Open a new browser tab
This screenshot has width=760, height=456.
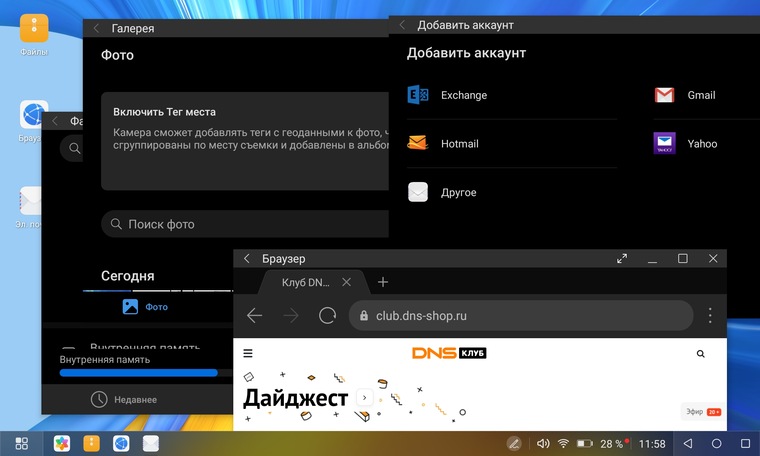pyautogui.click(x=383, y=282)
